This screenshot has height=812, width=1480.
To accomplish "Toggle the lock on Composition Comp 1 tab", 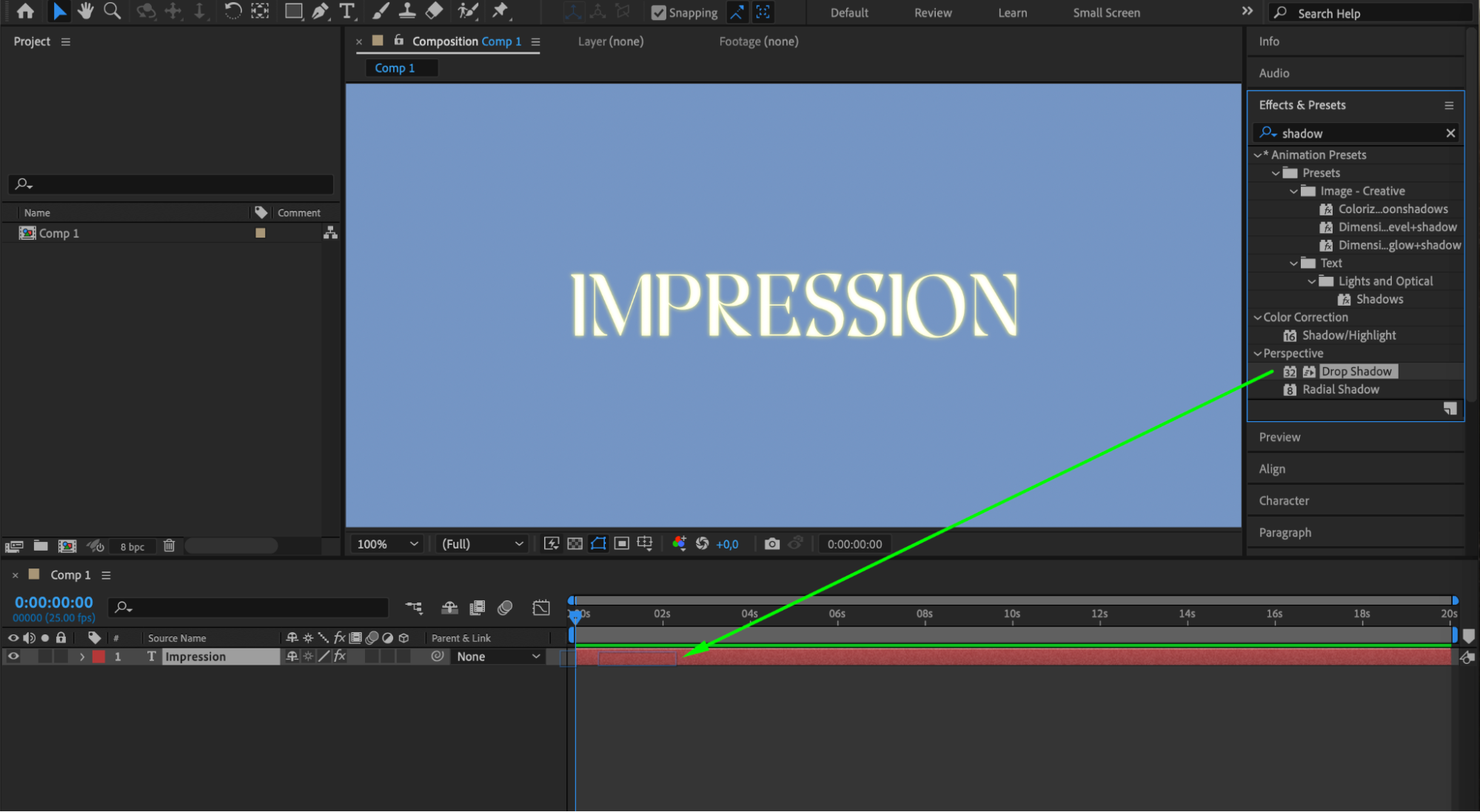I will coord(399,41).
